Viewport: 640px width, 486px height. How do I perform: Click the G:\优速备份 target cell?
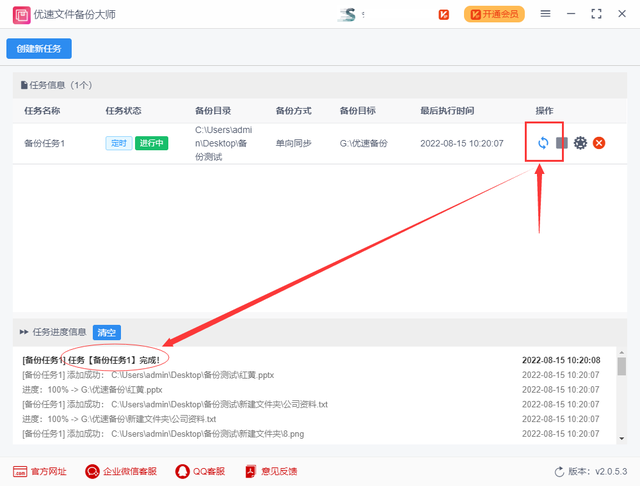[x=363, y=143]
